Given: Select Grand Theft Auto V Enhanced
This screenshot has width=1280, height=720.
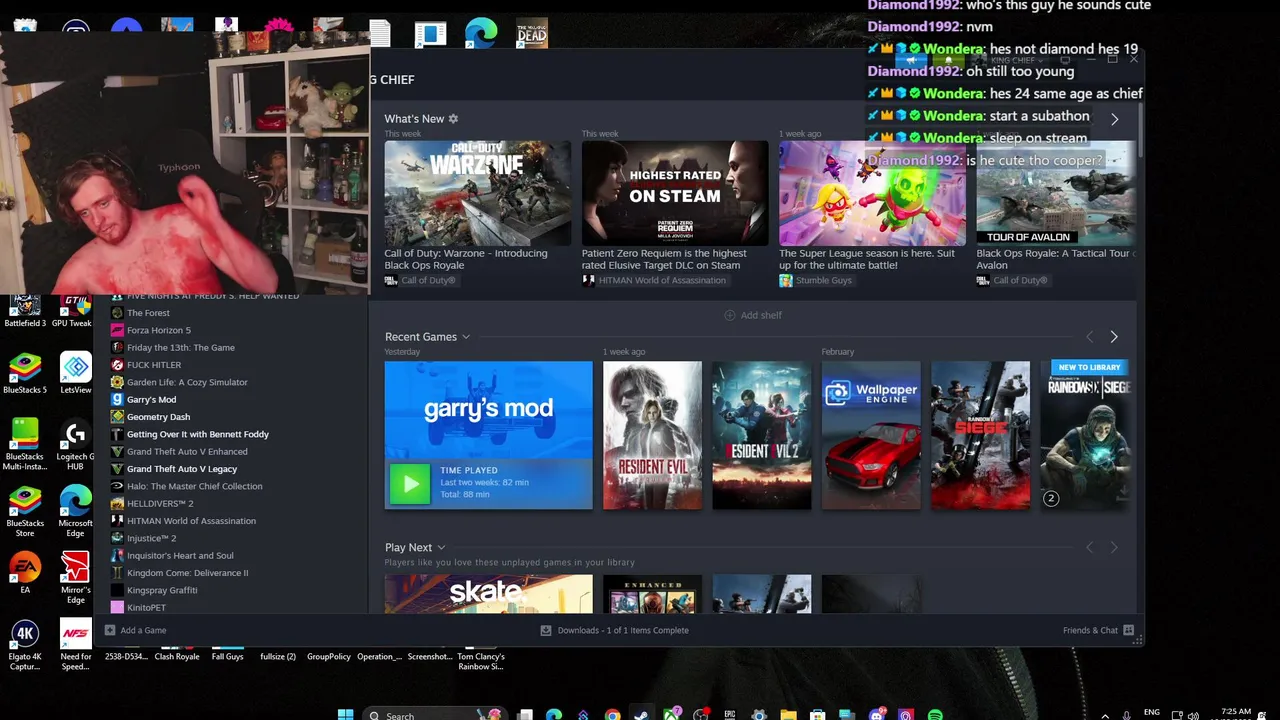Looking at the screenshot, I should pos(187,451).
